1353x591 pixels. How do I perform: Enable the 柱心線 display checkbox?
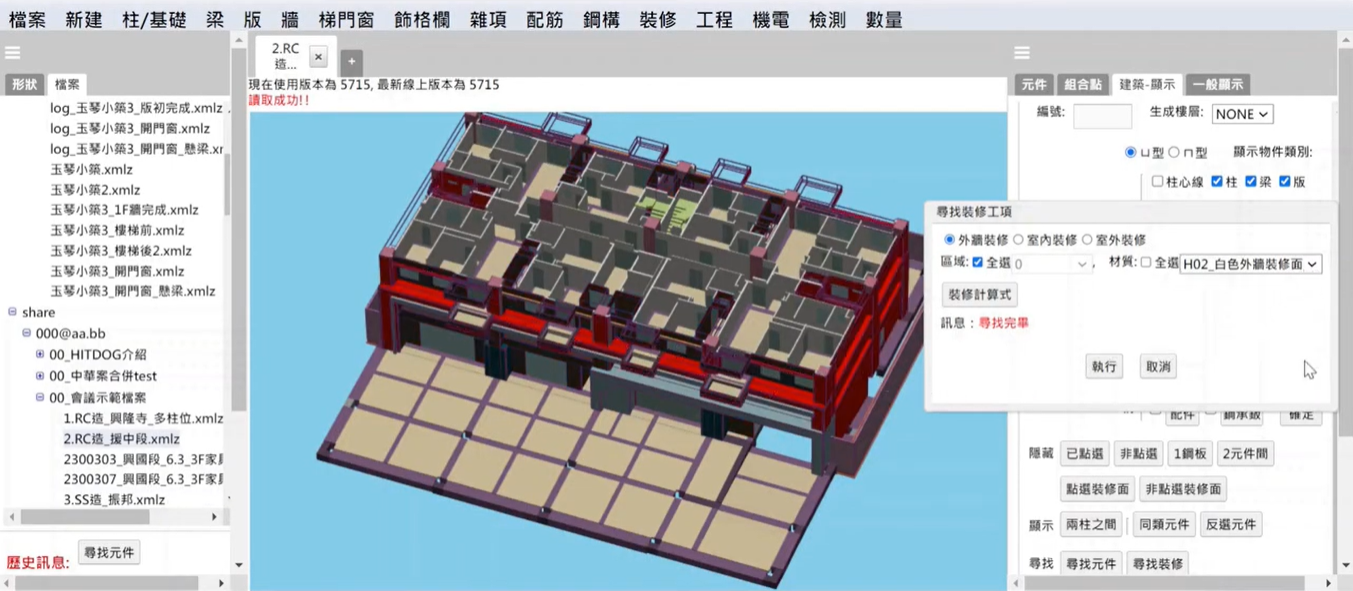[1157, 182]
